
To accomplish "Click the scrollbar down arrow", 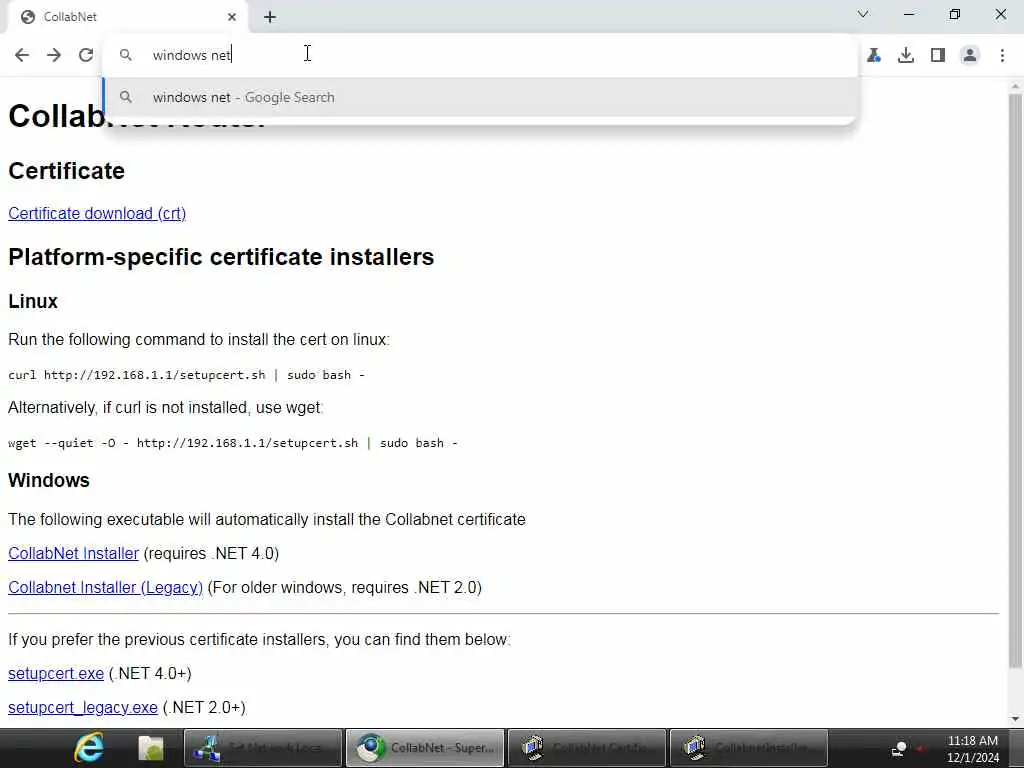I will click(x=1015, y=719).
